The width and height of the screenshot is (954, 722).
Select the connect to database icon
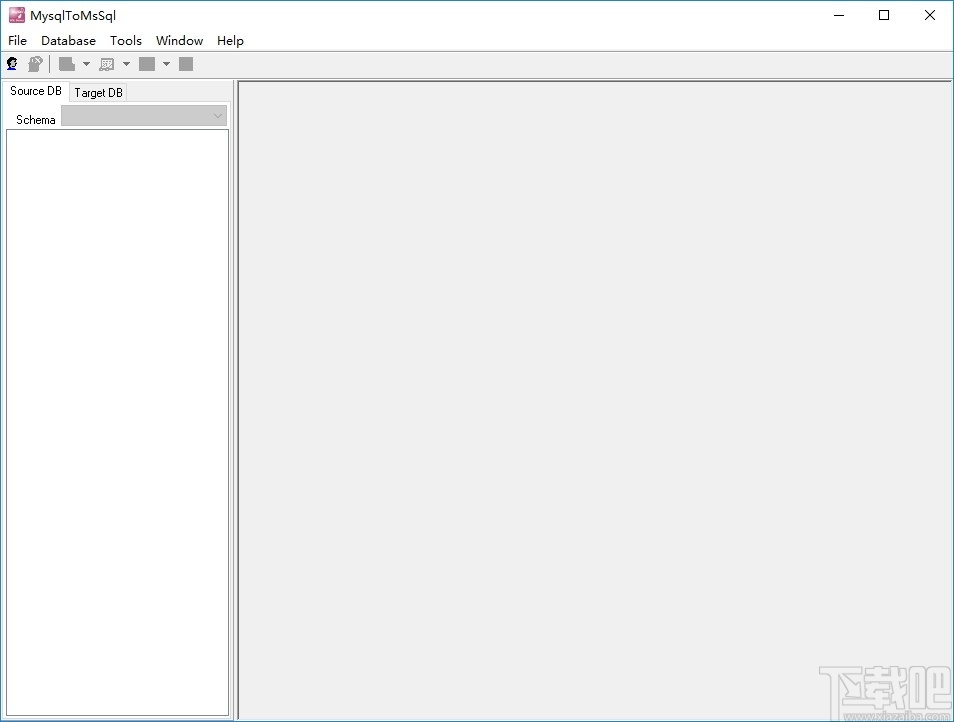click(11, 63)
